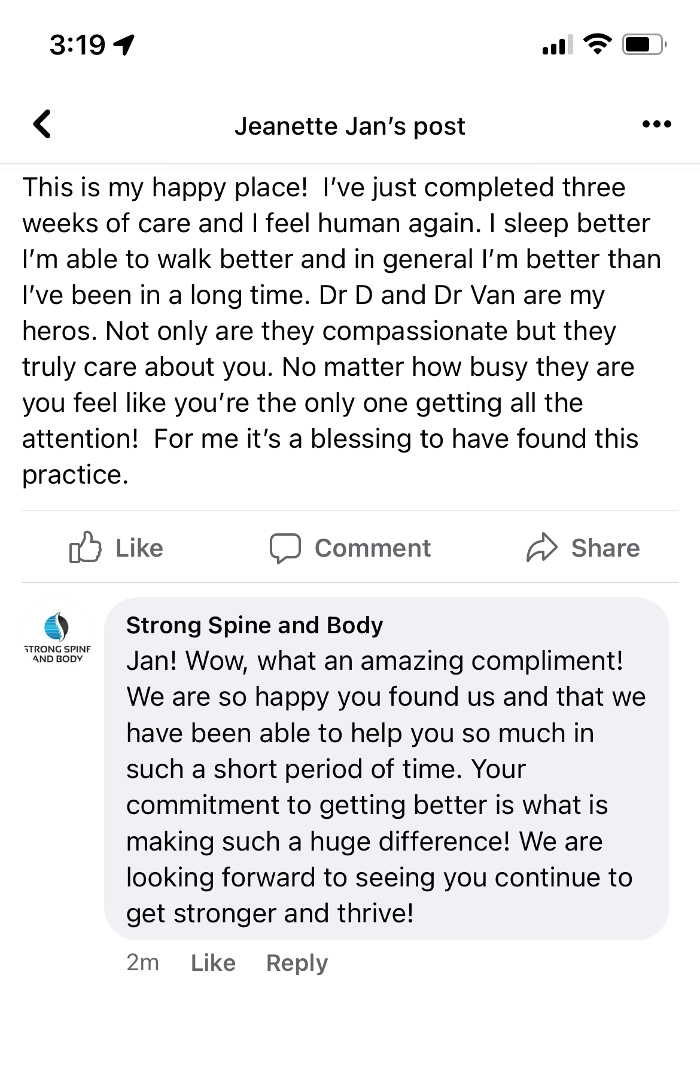Tap the location arrow beside the clock
This screenshot has height=1072, width=700.
(126, 45)
